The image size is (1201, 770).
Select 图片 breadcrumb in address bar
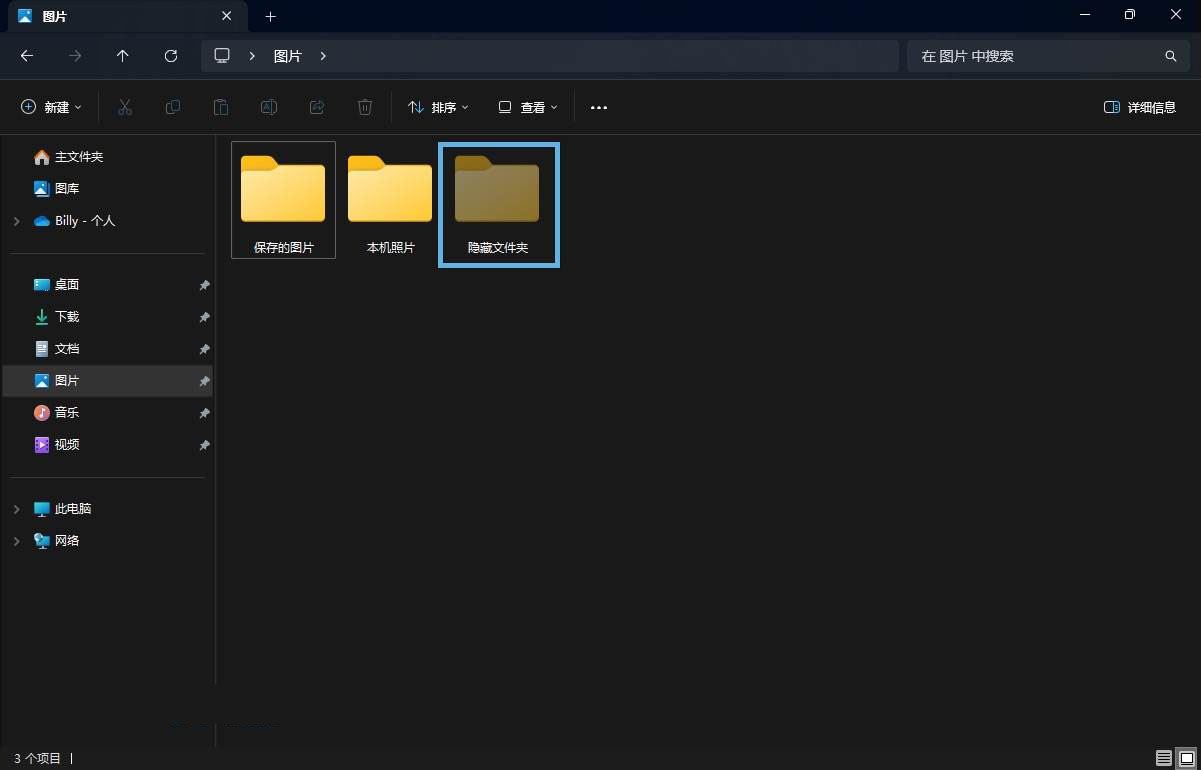288,56
